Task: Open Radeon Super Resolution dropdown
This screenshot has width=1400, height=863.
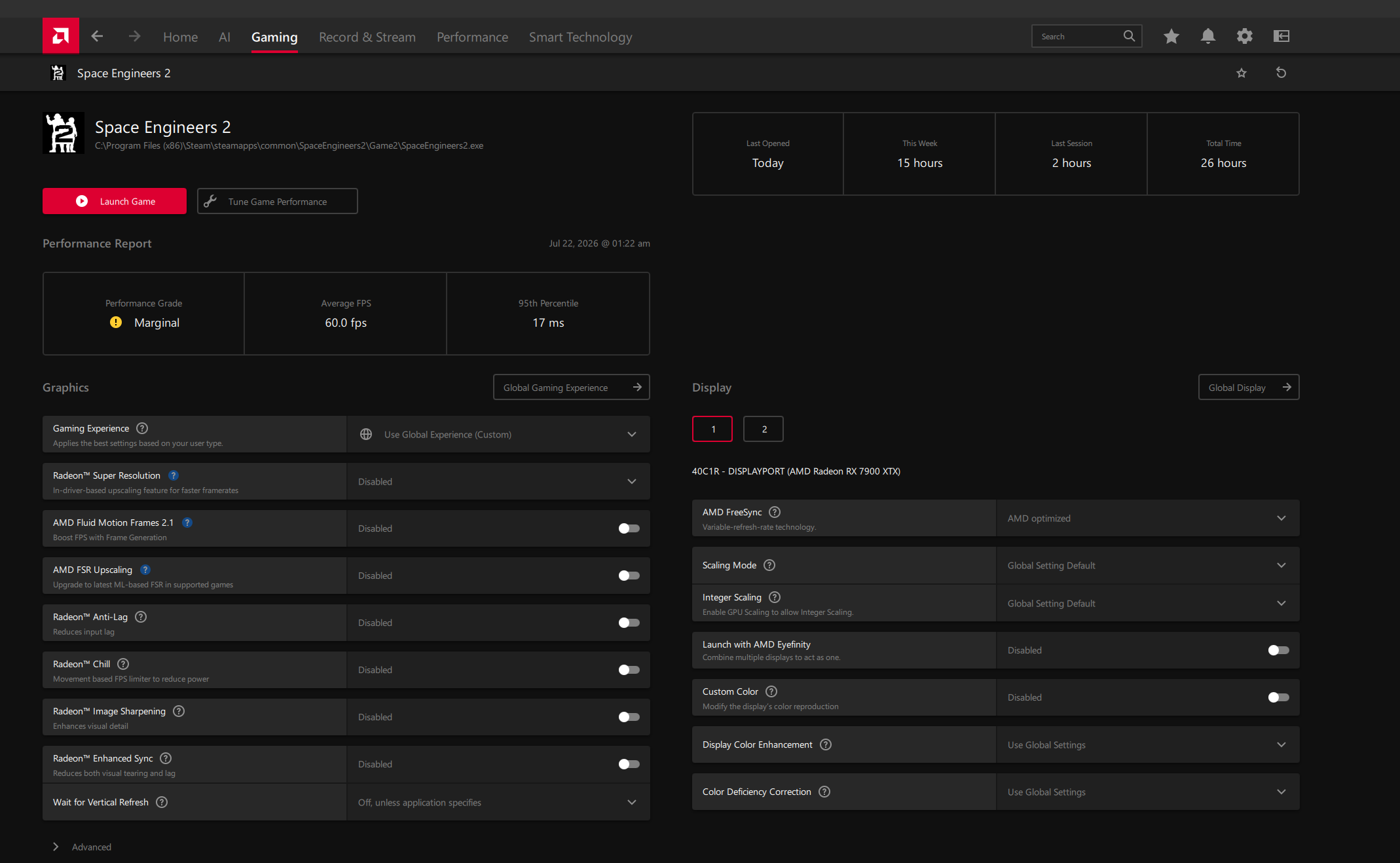Action: (498, 481)
